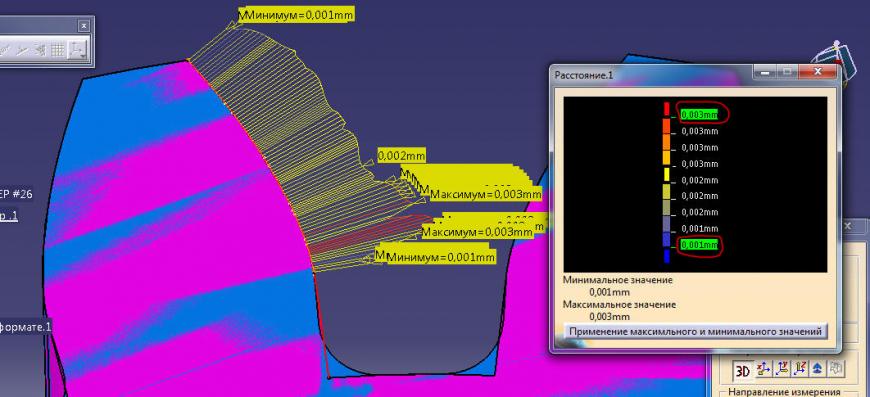
Task: Click the star-shaped point icon in toolbar
Action: tap(40, 50)
